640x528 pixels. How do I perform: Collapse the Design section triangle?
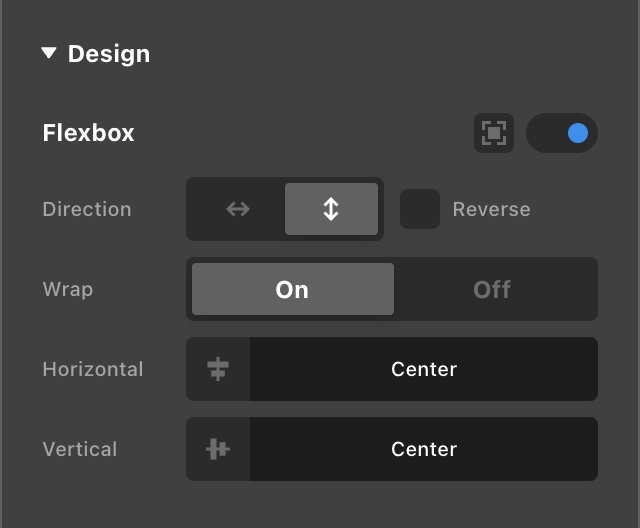coord(49,54)
